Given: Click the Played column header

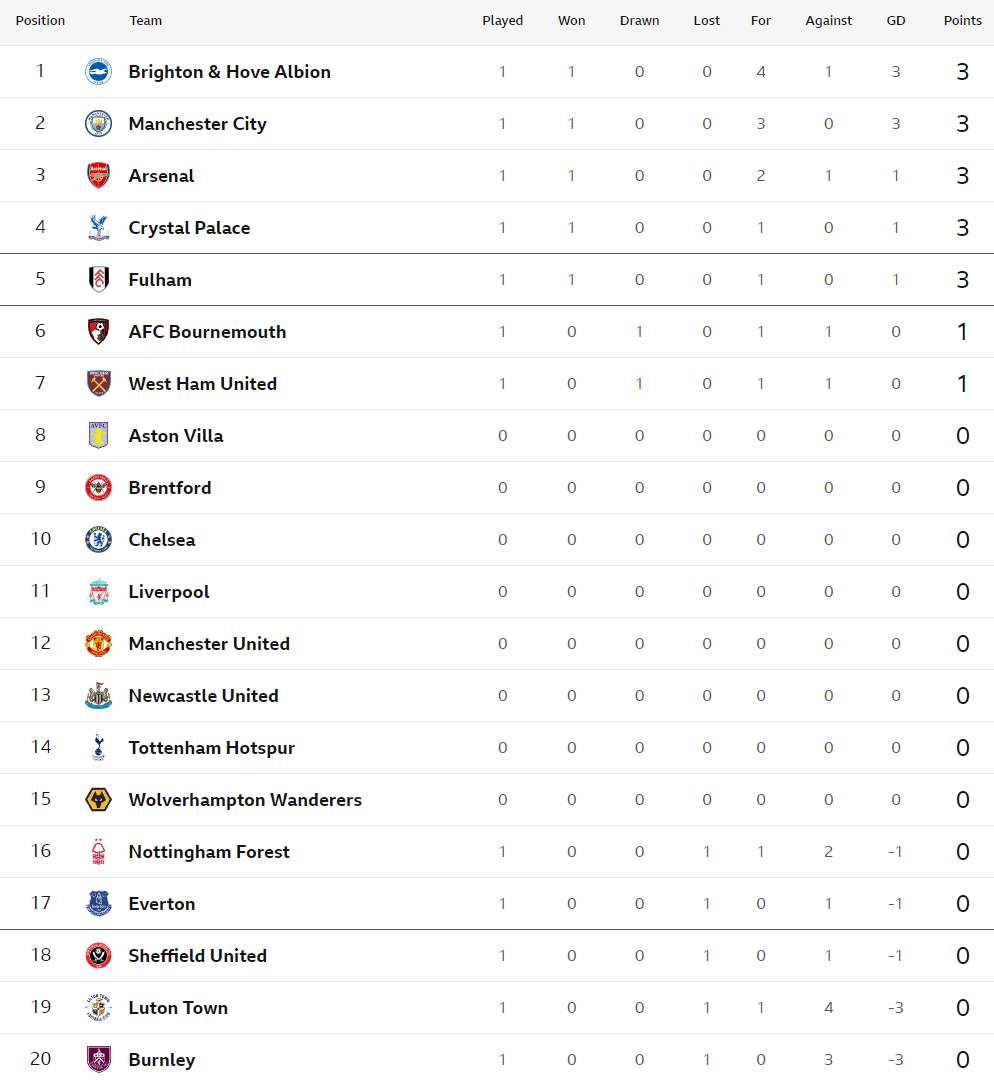Looking at the screenshot, I should (x=502, y=21).
